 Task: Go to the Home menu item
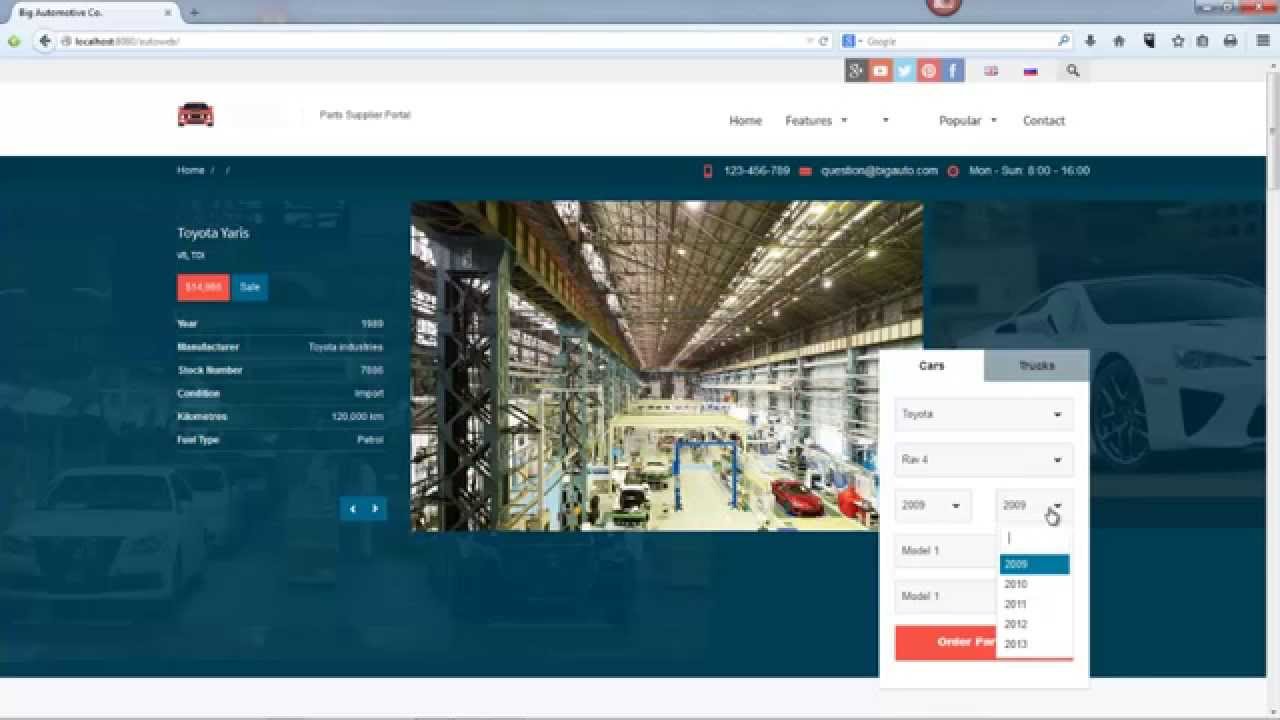click(745, 121)
